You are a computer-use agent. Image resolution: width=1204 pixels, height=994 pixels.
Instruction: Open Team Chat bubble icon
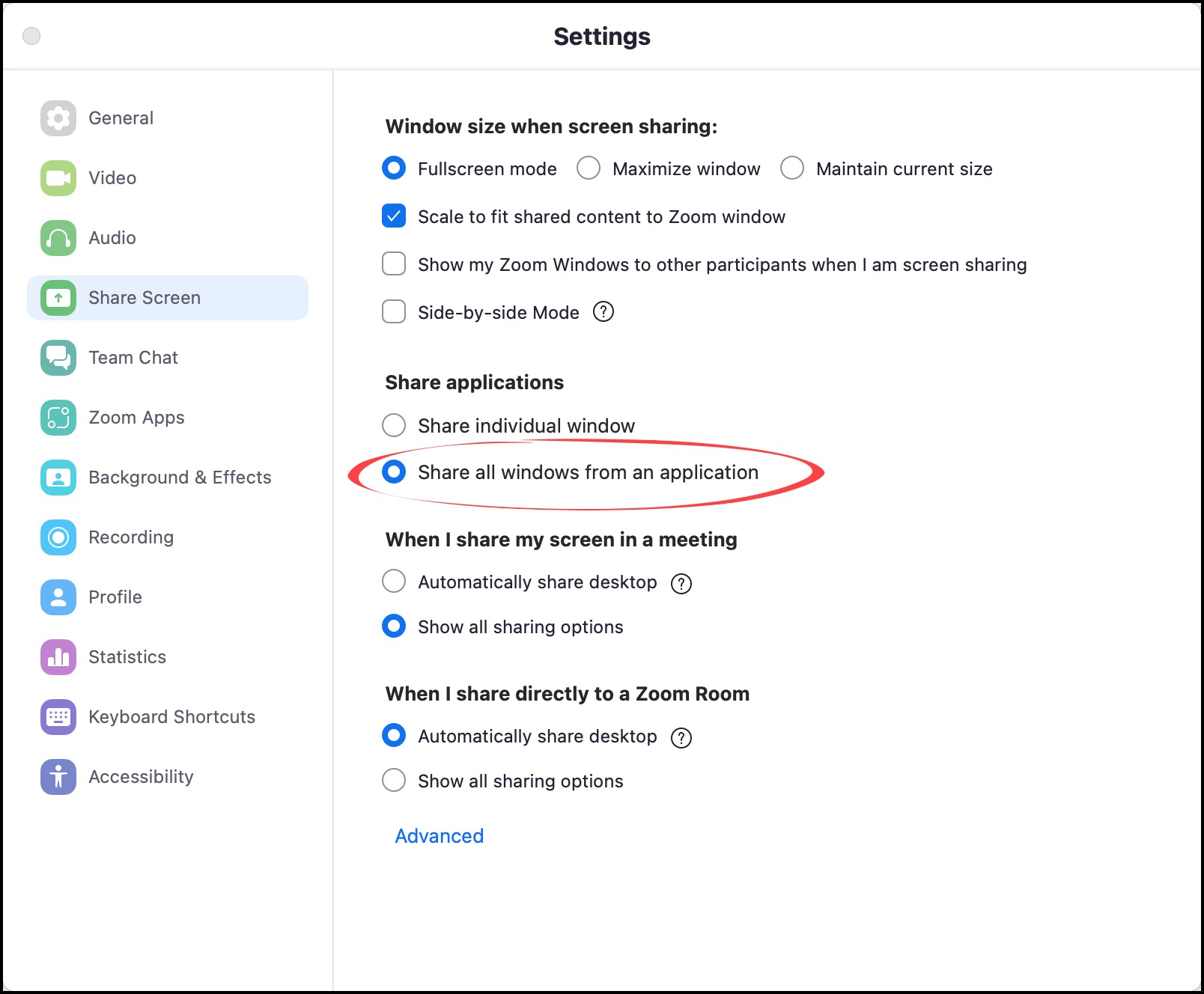point(58,358)
